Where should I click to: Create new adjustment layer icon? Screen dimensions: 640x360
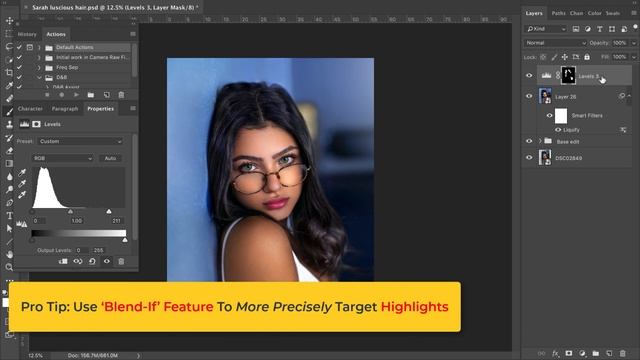(x=582, y=353)
